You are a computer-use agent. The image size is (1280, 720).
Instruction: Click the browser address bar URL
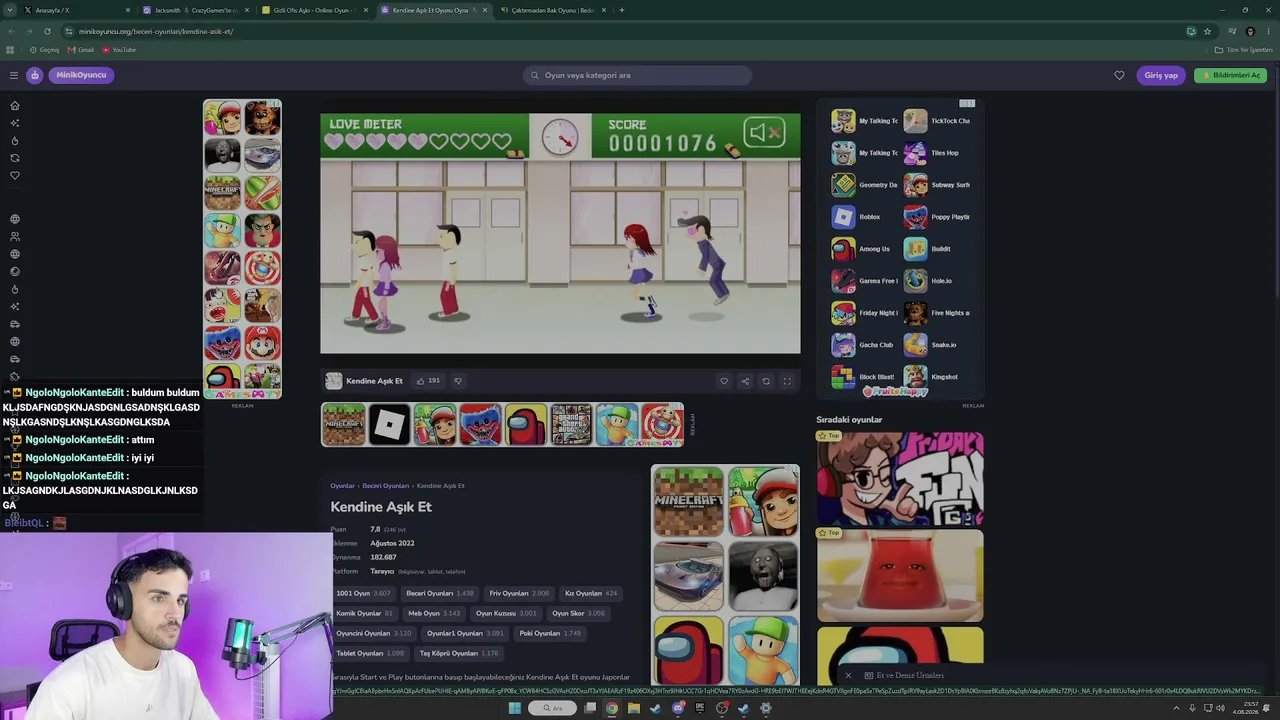156,31
